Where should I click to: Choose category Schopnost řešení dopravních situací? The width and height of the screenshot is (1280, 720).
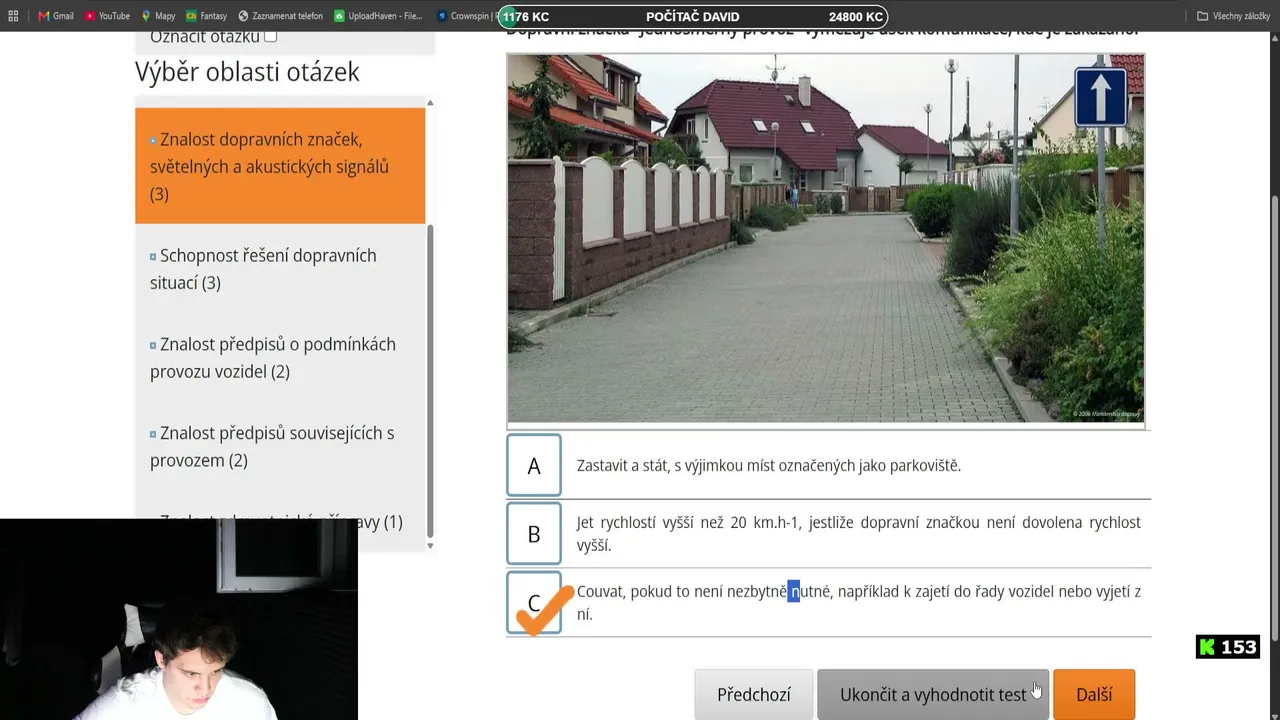coord(280,269)
